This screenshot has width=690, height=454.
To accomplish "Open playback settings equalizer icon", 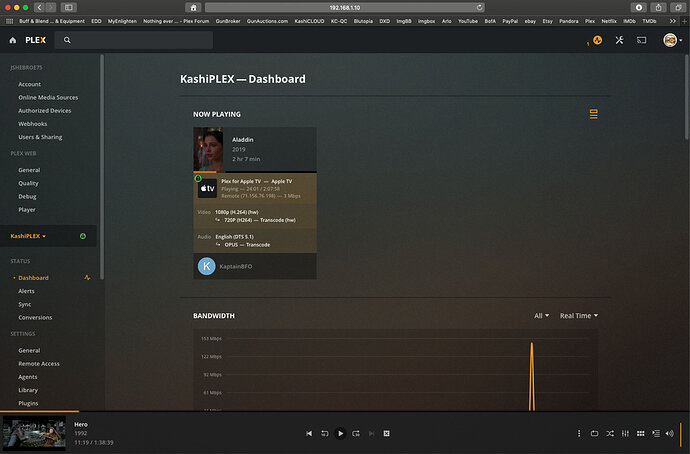I will click(x=625, y=433).
